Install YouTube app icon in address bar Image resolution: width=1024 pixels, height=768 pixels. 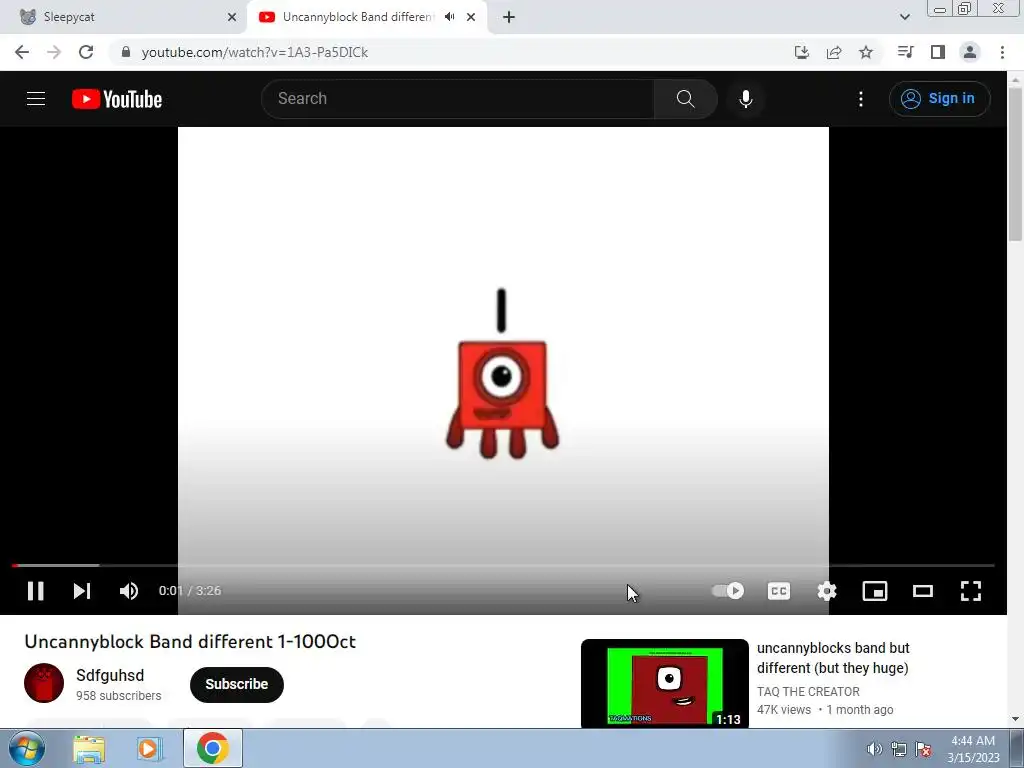pyautogui.click(x=802, y=52)
